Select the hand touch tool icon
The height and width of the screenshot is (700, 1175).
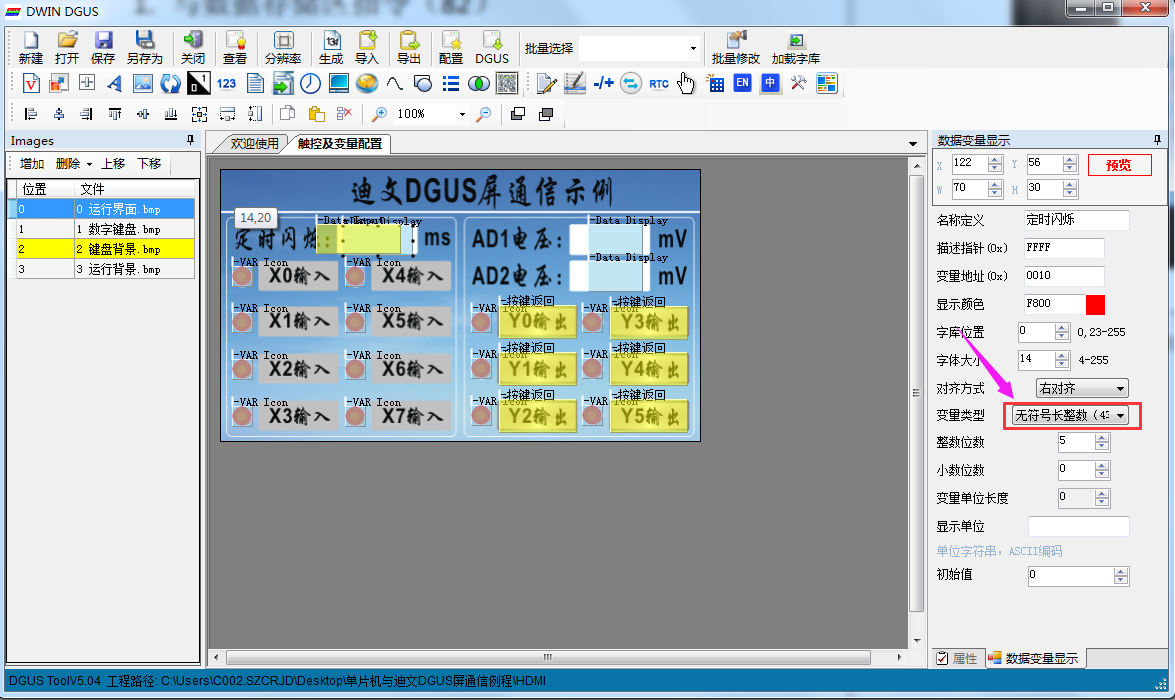[686, 83]
